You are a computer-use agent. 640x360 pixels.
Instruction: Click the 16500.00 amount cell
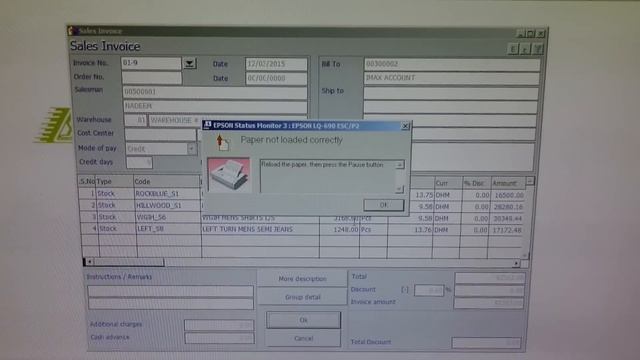point(507,195)
